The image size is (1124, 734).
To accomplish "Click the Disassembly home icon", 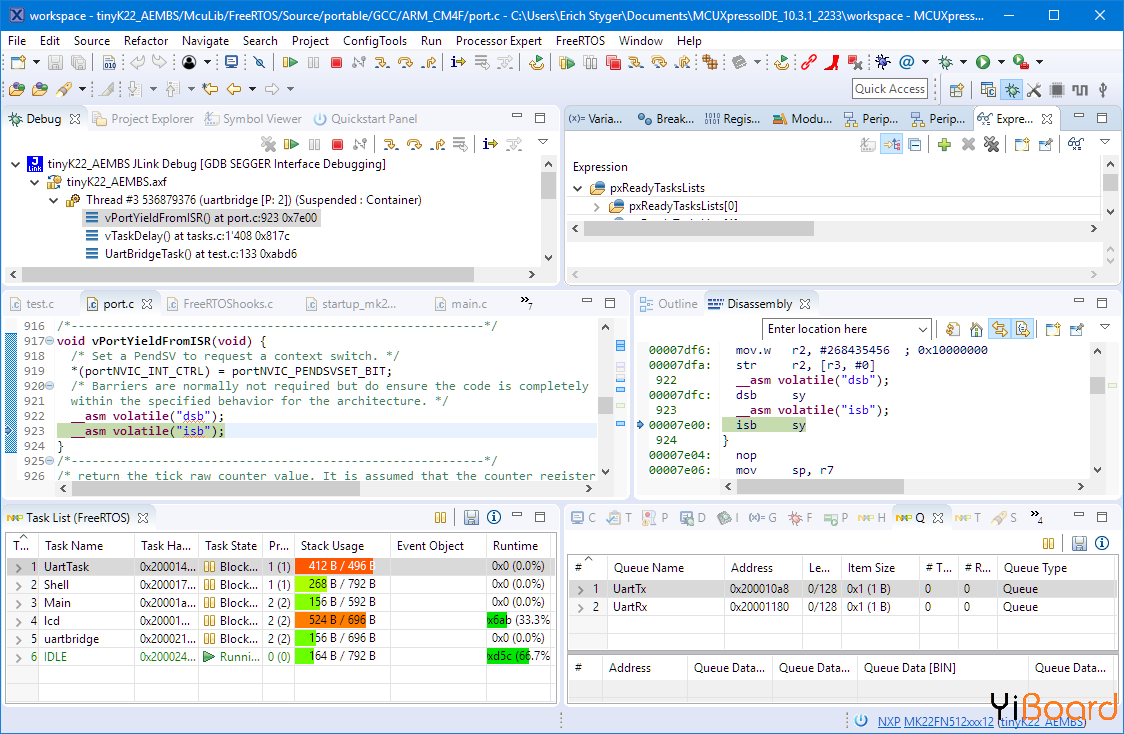I will 976,329.
